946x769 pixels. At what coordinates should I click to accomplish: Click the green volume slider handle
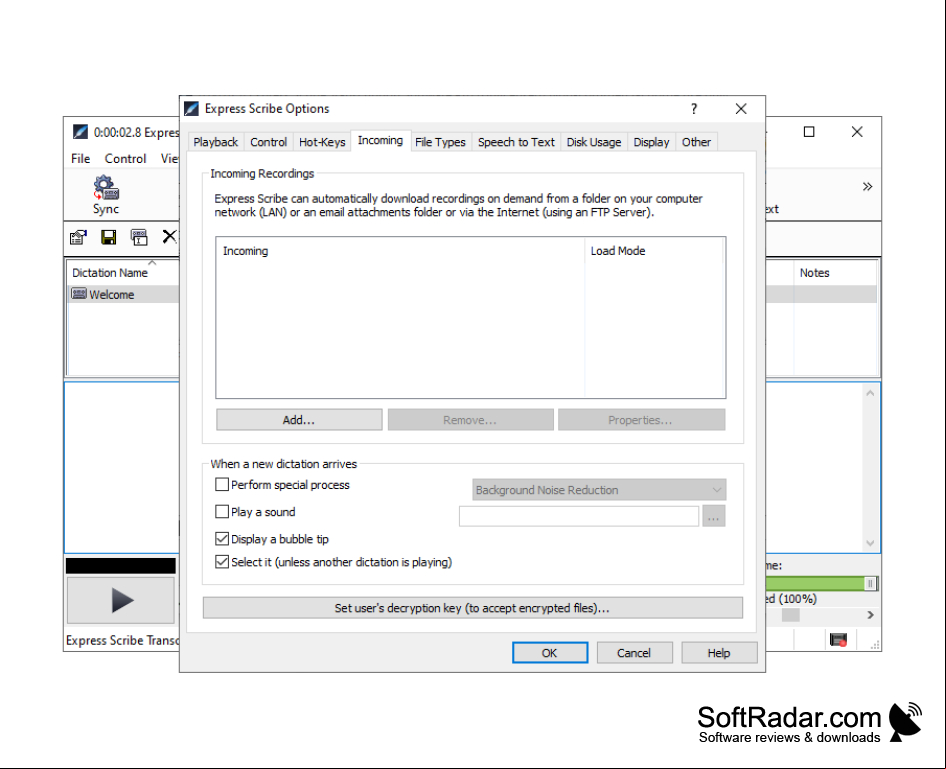click(x=871, y=583)
